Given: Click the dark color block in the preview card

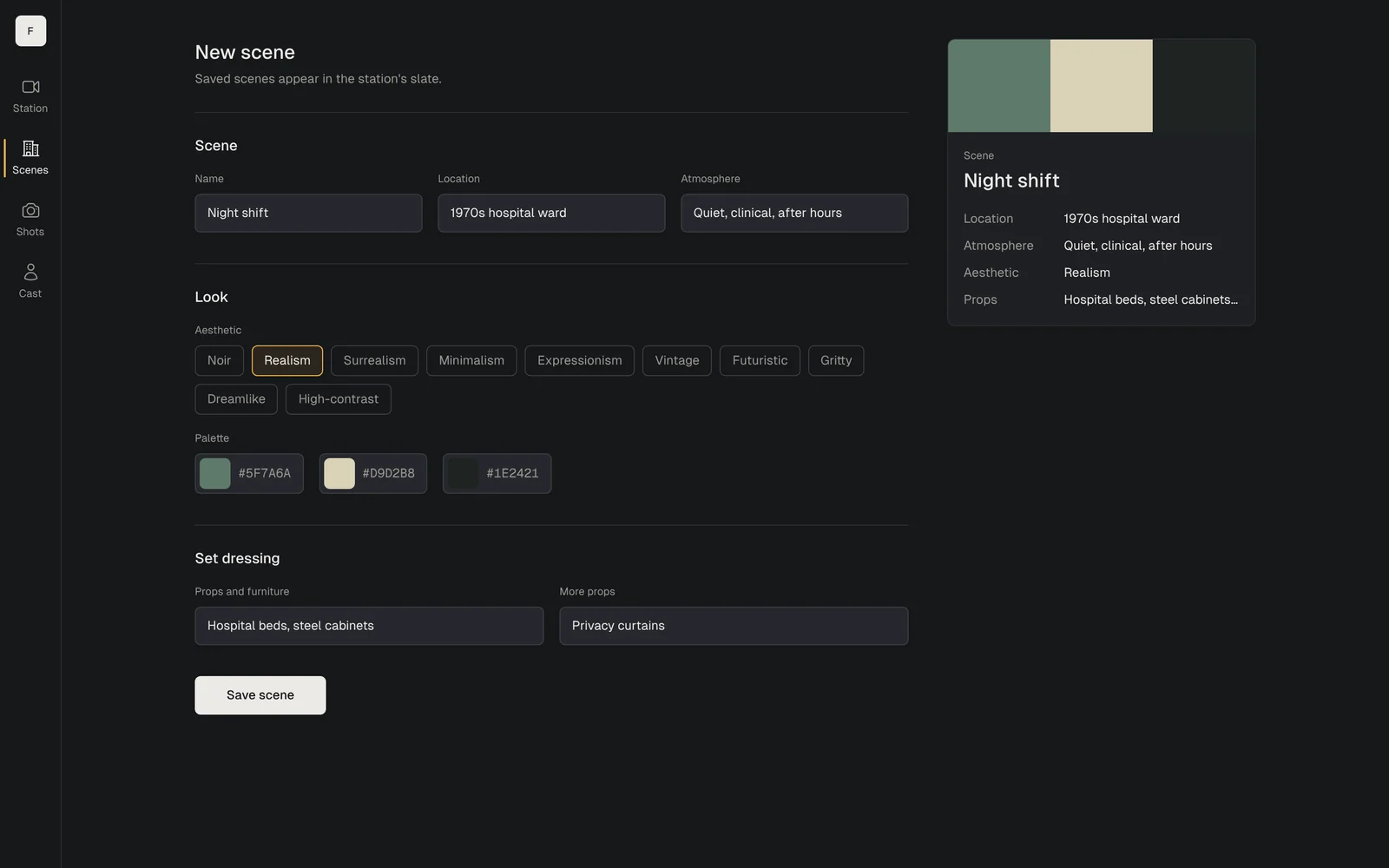Looking at the screenshot, I should click(x=1204, y=86).
